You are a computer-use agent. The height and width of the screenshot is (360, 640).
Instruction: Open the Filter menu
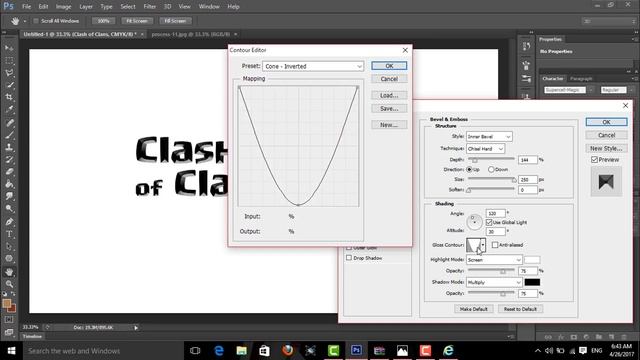(x=149, y=7)
